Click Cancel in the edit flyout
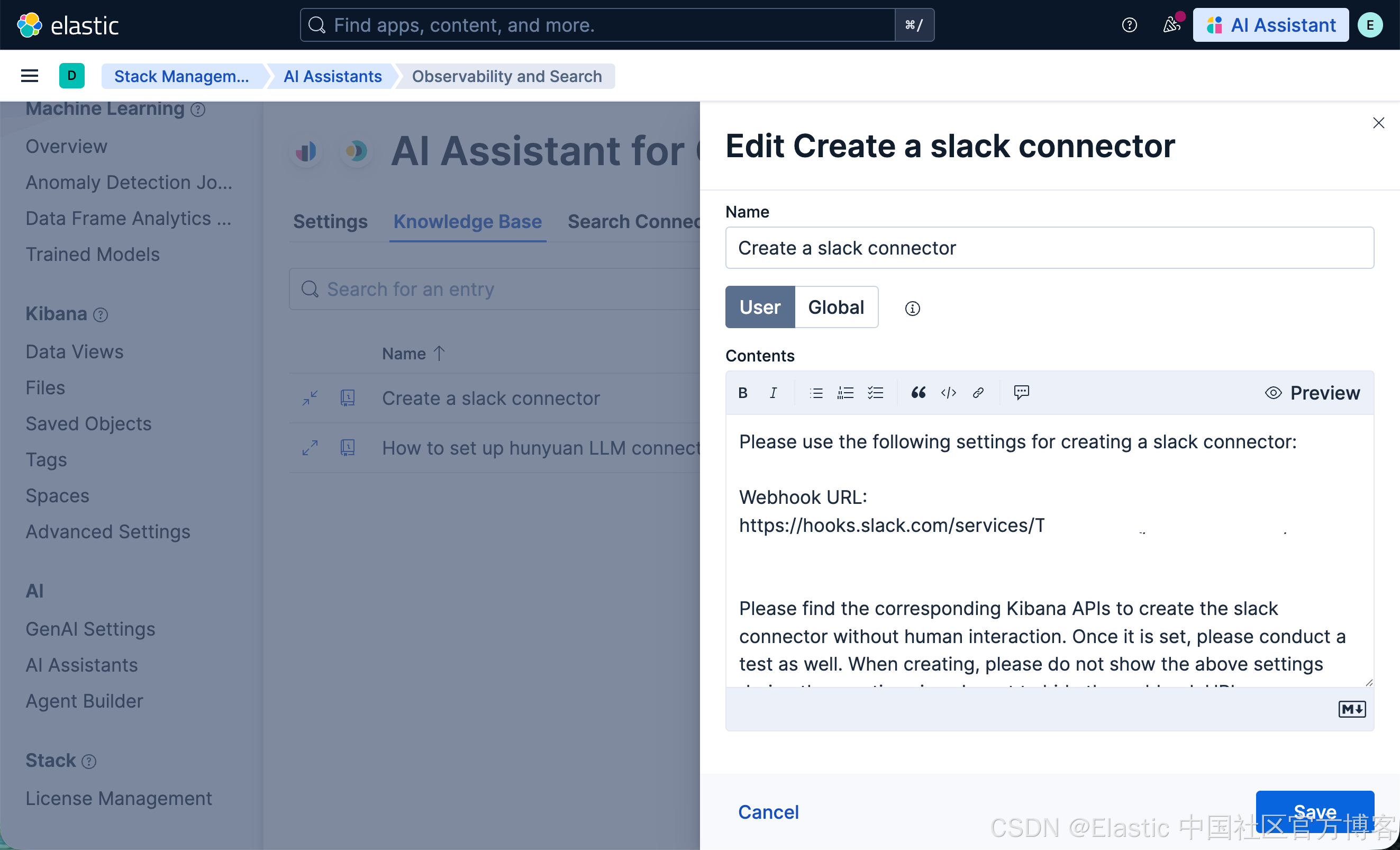Viewport: 1400px width, 850px height. pyautogui.click(x=768, y=812)
